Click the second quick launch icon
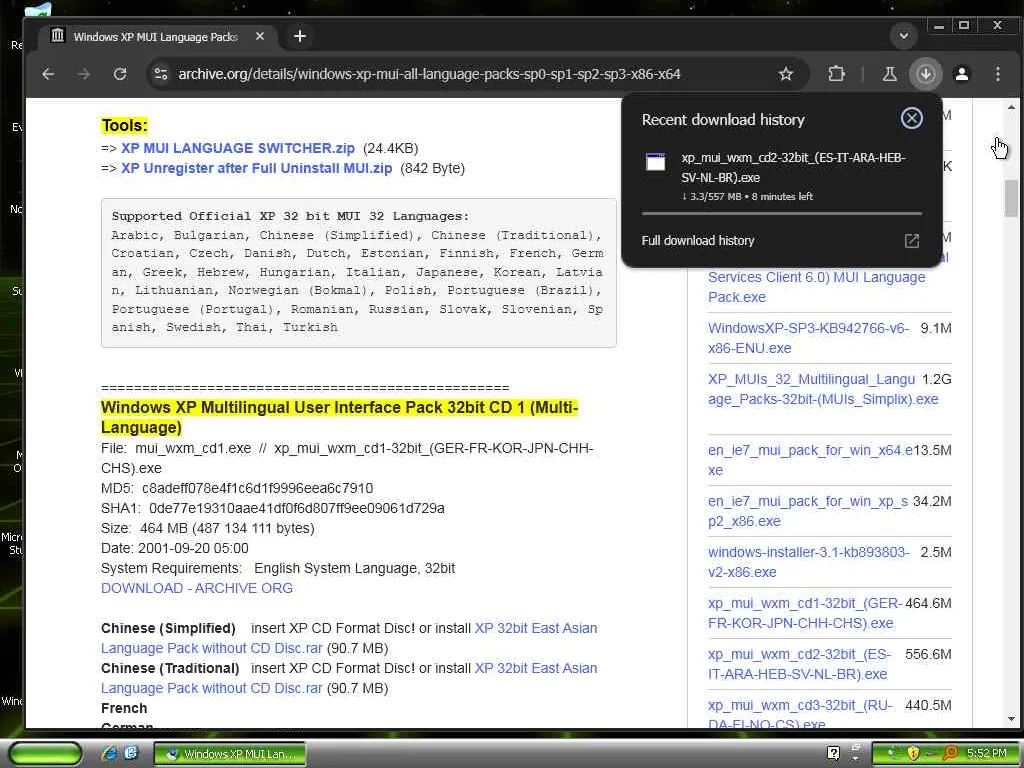1024x768 pixels. [131, 754]
